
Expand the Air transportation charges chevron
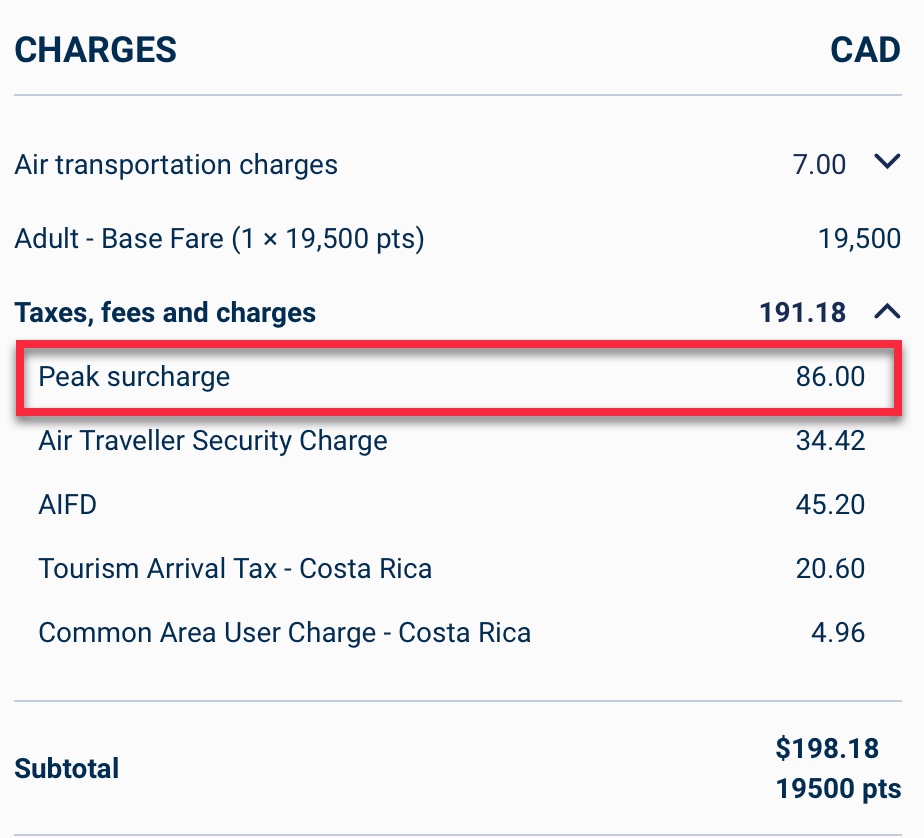(887, 162)
